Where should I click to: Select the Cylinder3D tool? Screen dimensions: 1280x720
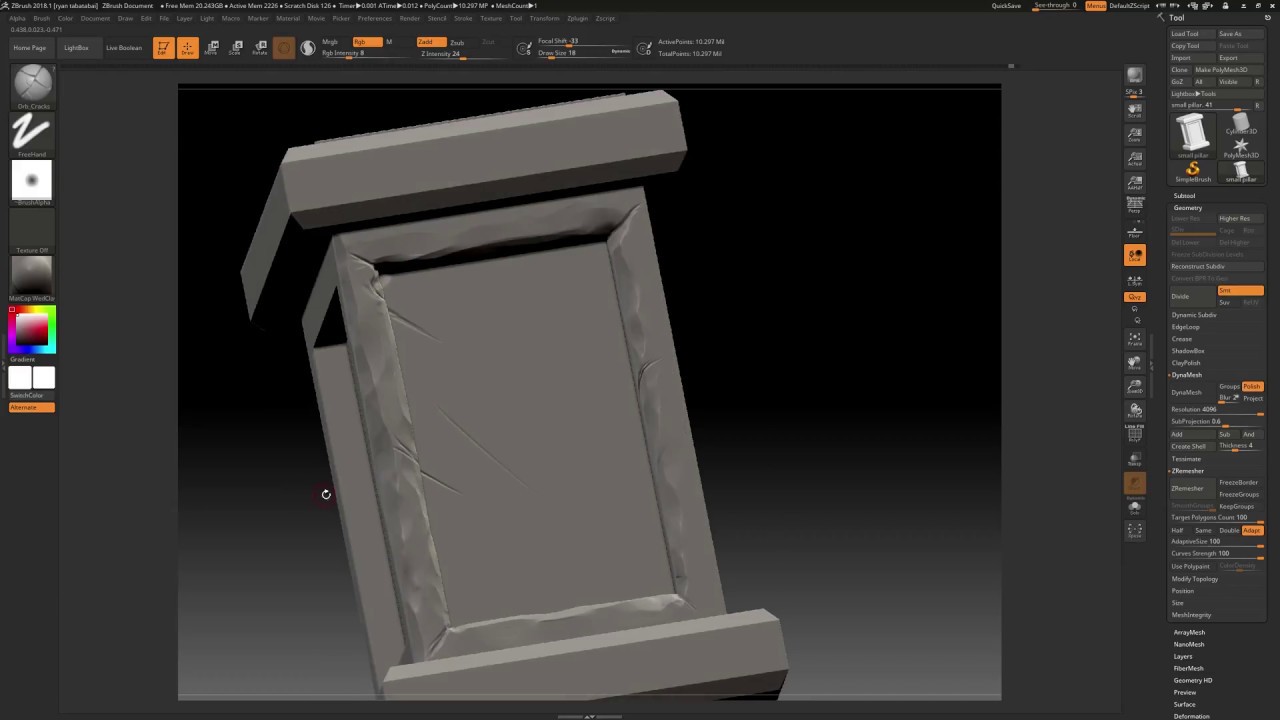(x=1241, y=123)
